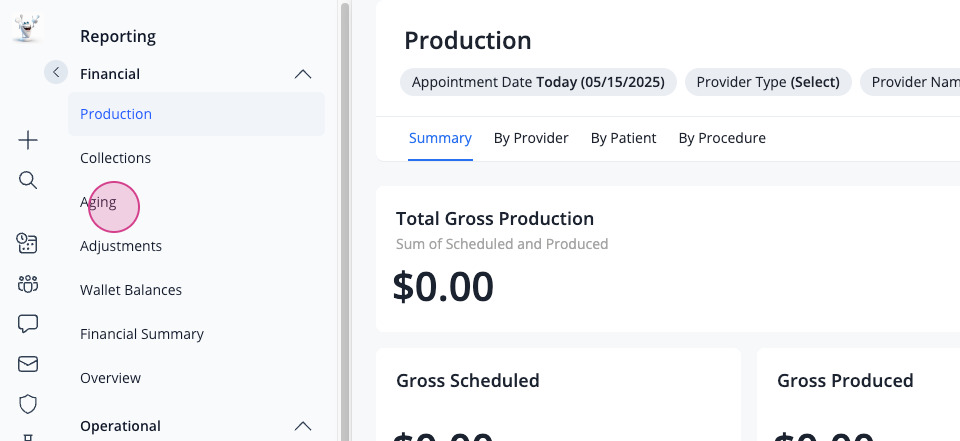Image resolution: width=960 pixels, height=441 pixels.
Task: Click the Reporting heading
Action: 118,37
